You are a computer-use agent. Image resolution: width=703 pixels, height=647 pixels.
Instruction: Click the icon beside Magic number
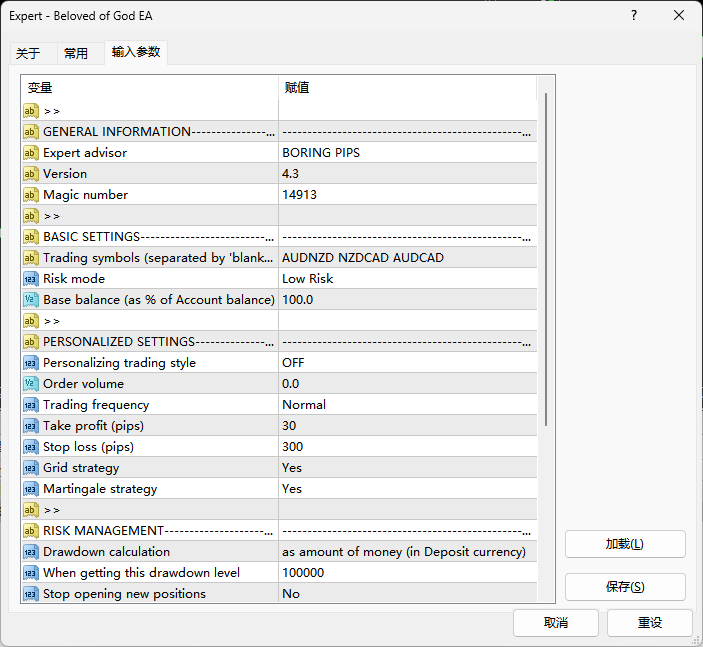(x=30, y=195)
